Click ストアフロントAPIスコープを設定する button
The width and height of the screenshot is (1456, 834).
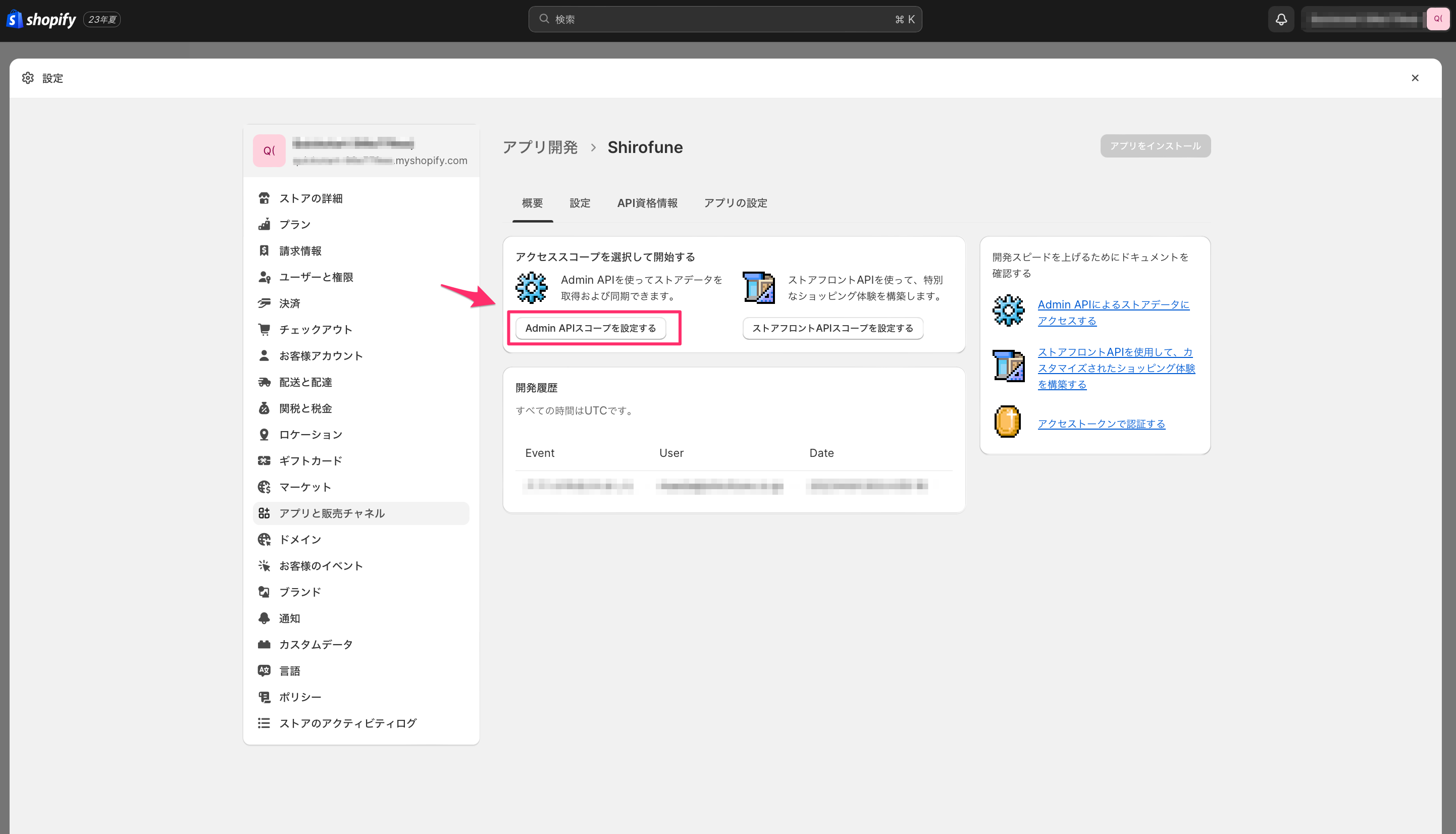(x=833, y=328)
